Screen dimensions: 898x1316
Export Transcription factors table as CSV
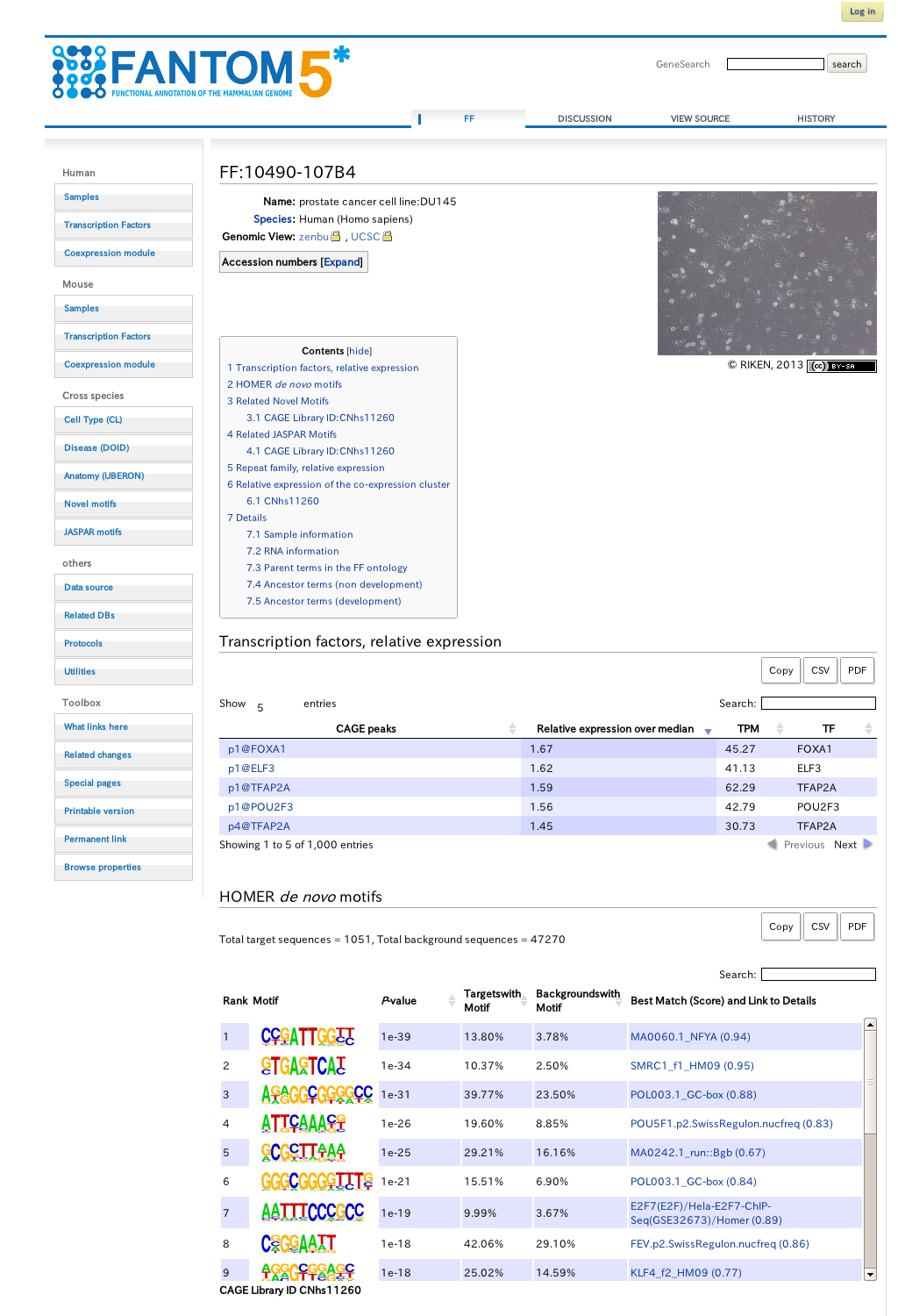point(820,670)
